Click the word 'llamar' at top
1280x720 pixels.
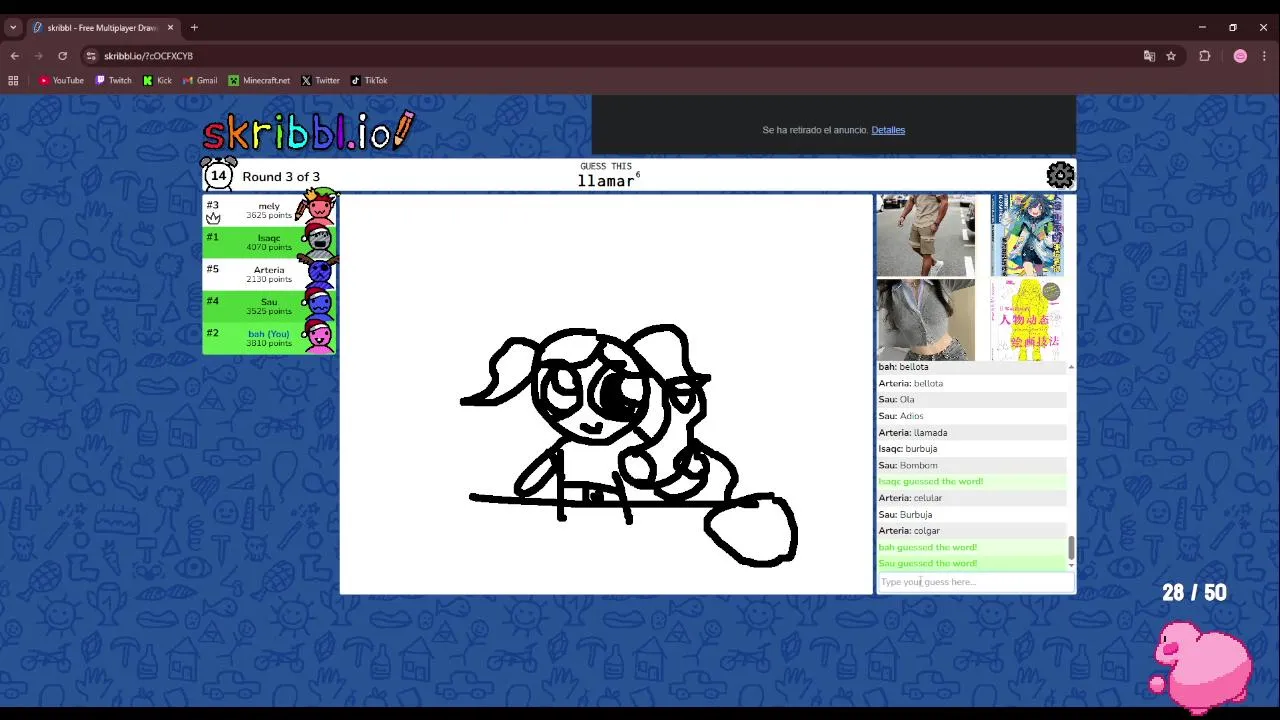coord(606,181)
